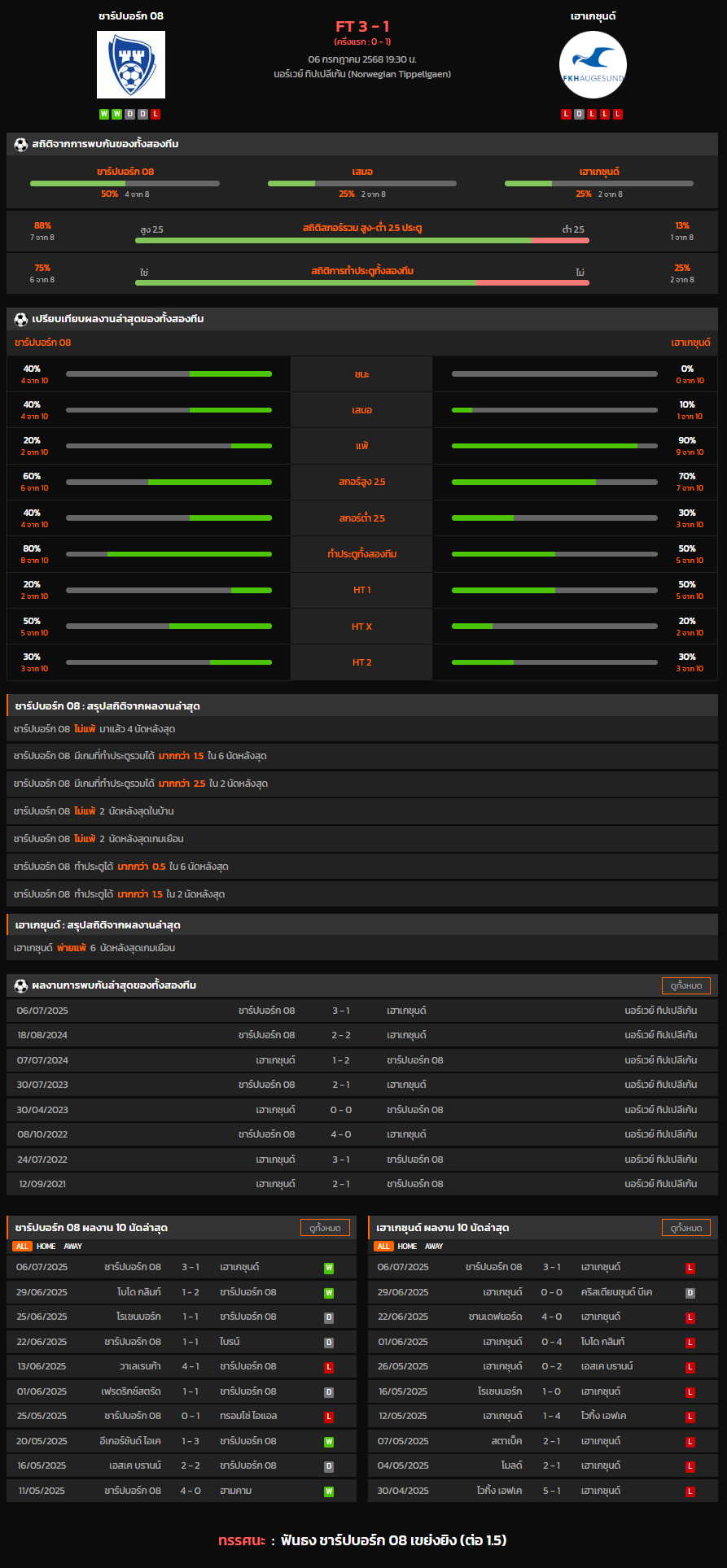
Task: Click the ซานเดฟยอร์ด team name in Haugesund panel
Action: (496, 1317)
